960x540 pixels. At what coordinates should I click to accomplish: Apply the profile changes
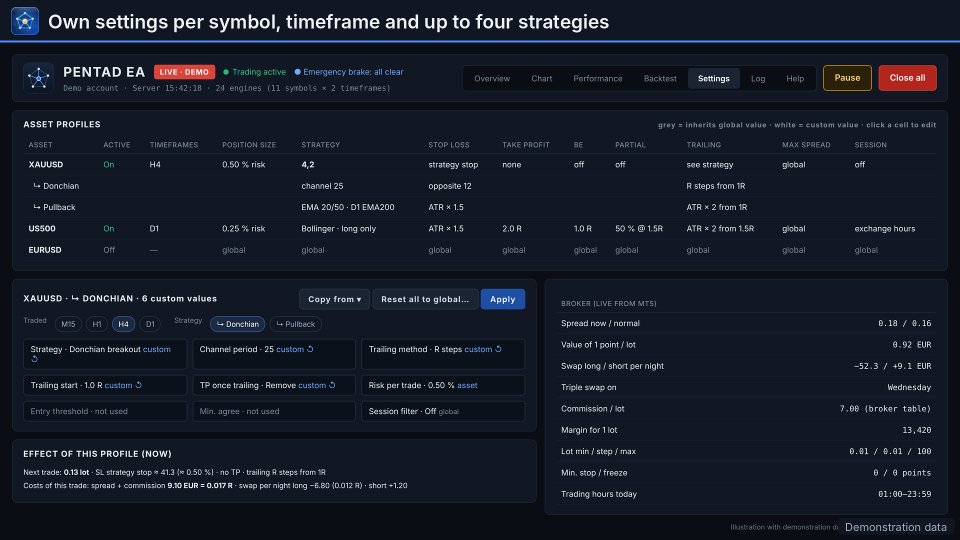click(503, 299)
